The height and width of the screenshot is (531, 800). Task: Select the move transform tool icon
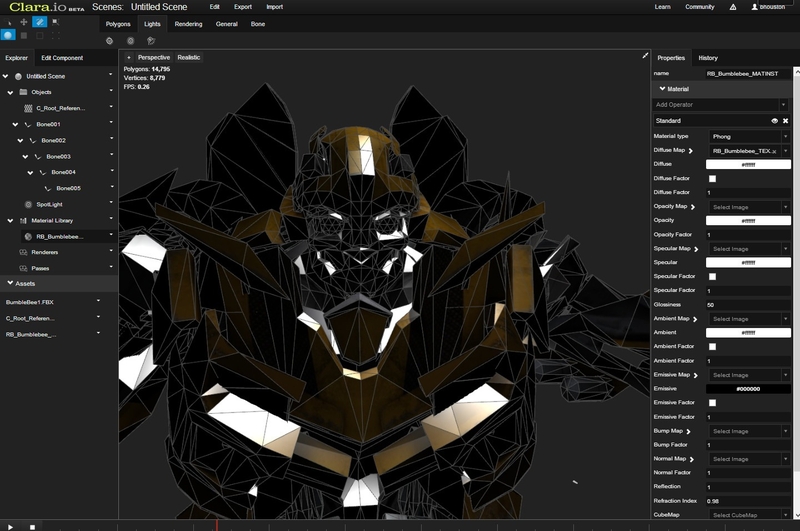[23, 21]
